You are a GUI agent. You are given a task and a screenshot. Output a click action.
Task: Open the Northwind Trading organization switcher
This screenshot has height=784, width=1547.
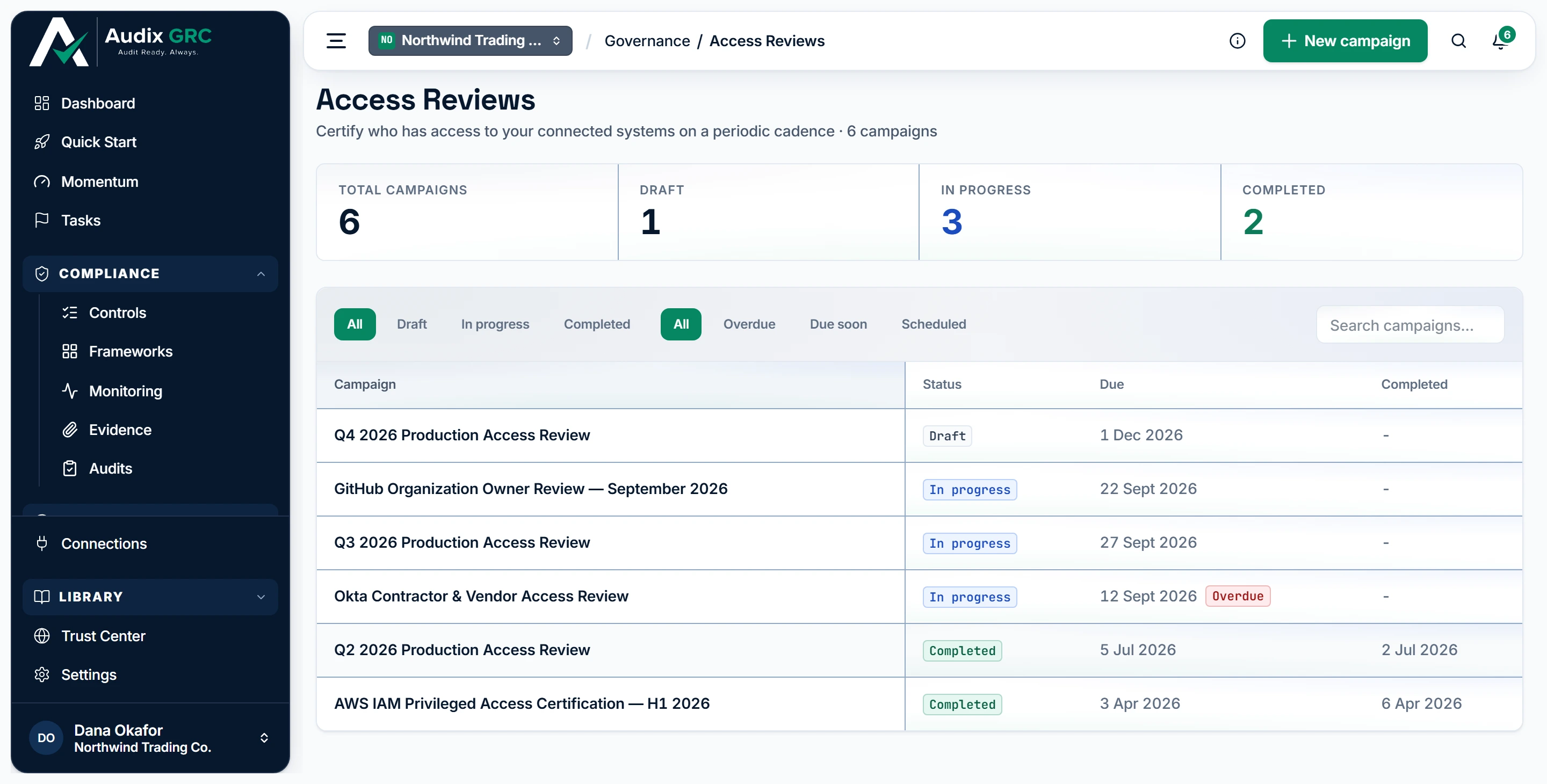tap(470, 41)
